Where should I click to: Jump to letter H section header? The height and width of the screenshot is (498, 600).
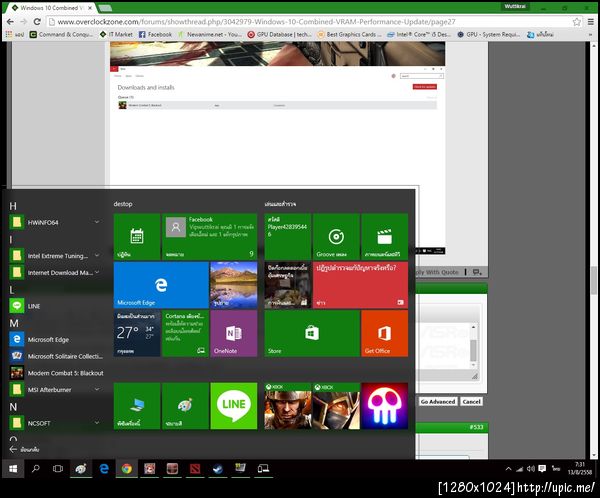pos(13,206)
